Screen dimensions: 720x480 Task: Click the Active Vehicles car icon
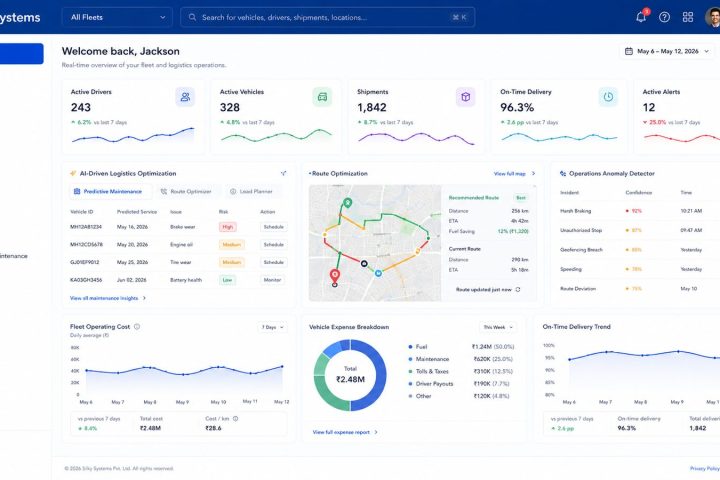tap(322, 97)
